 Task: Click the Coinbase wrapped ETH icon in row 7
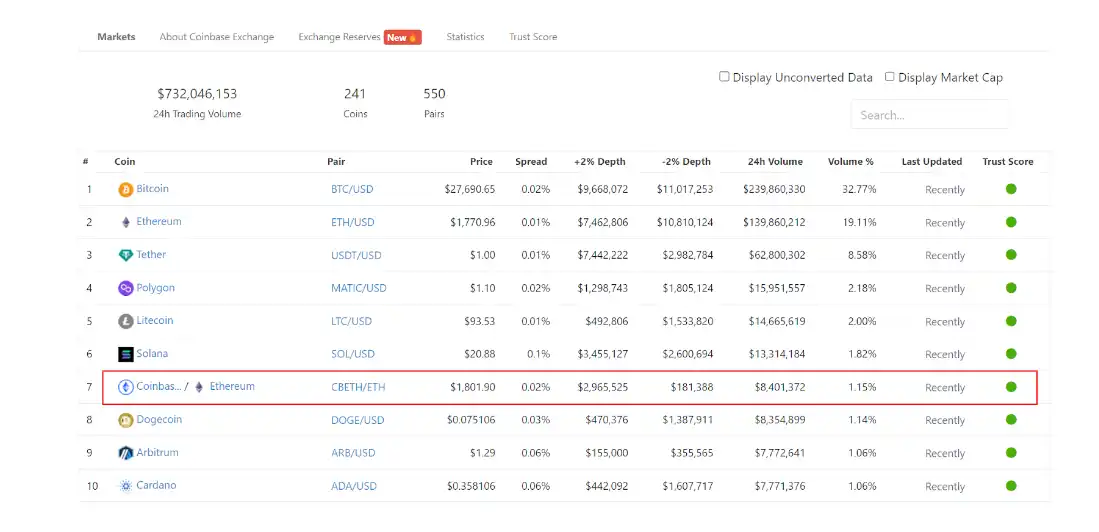pyautogui.click(x=125, y=387)
